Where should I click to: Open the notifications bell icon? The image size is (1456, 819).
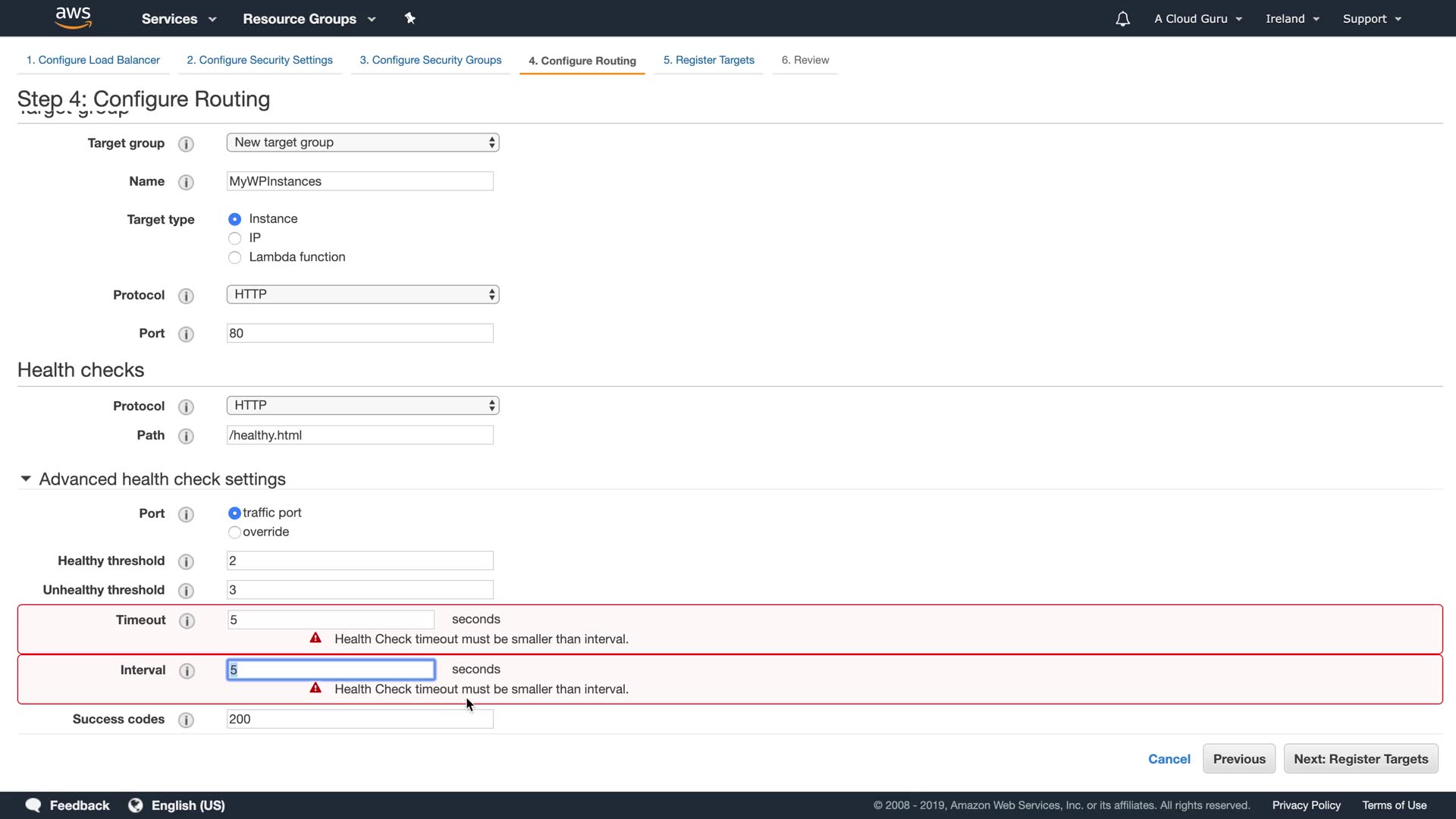click(1122, 19)
